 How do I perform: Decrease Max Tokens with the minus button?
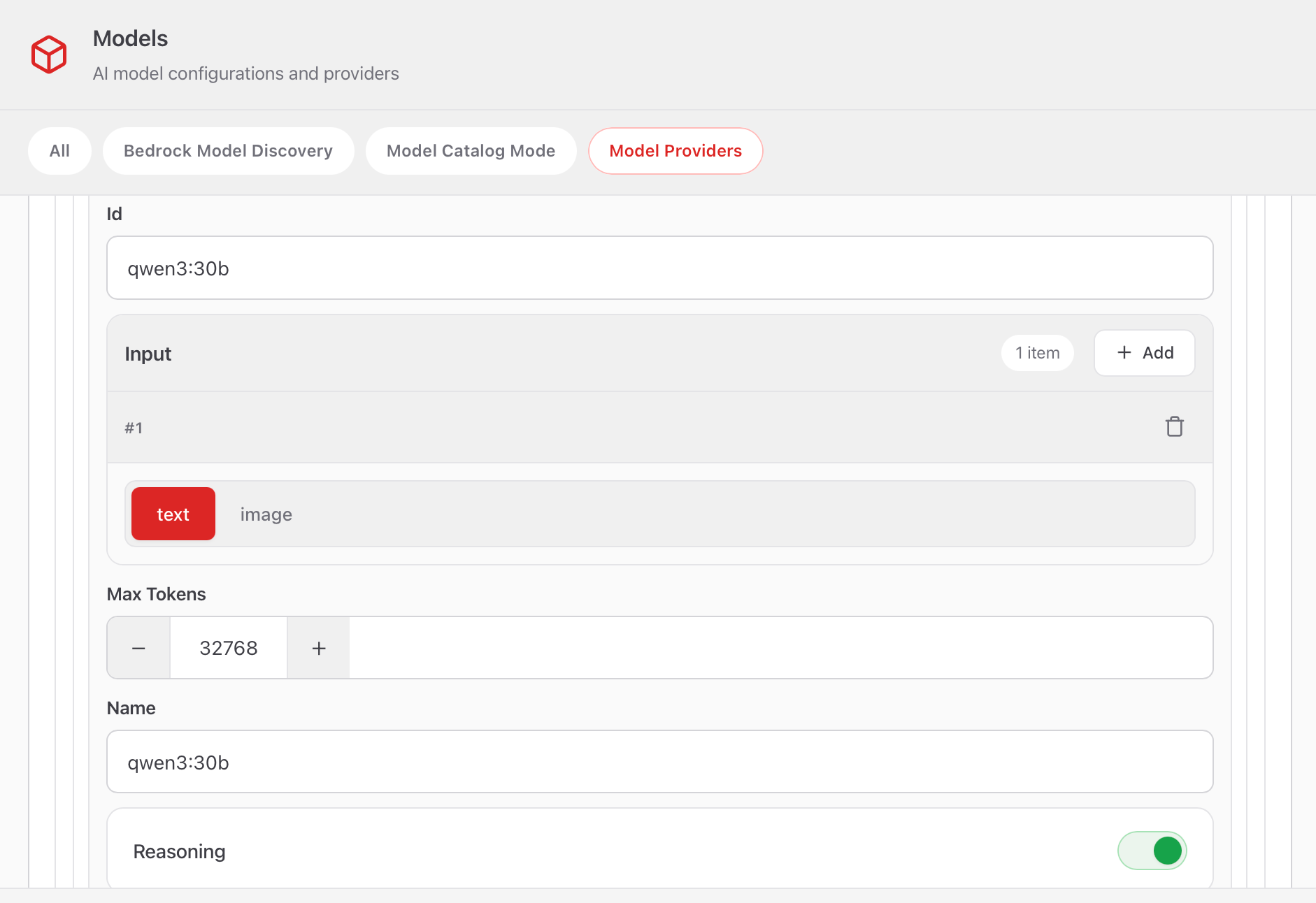(138, 648)
